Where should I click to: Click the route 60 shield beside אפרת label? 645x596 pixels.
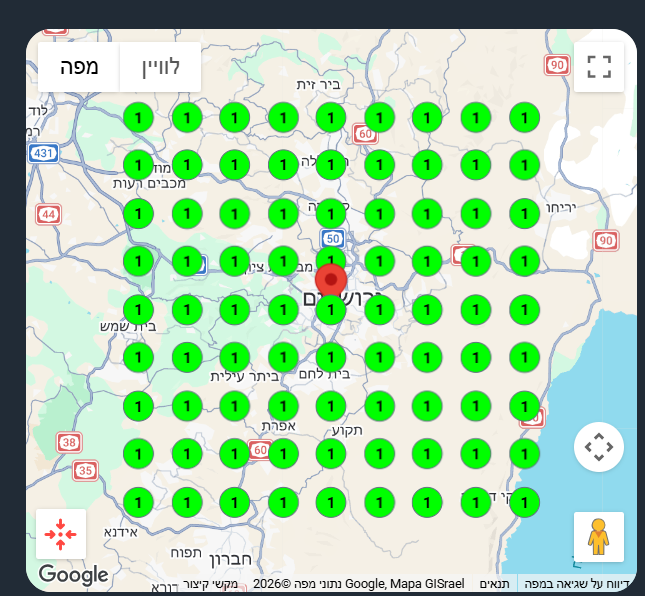[260, 450]
